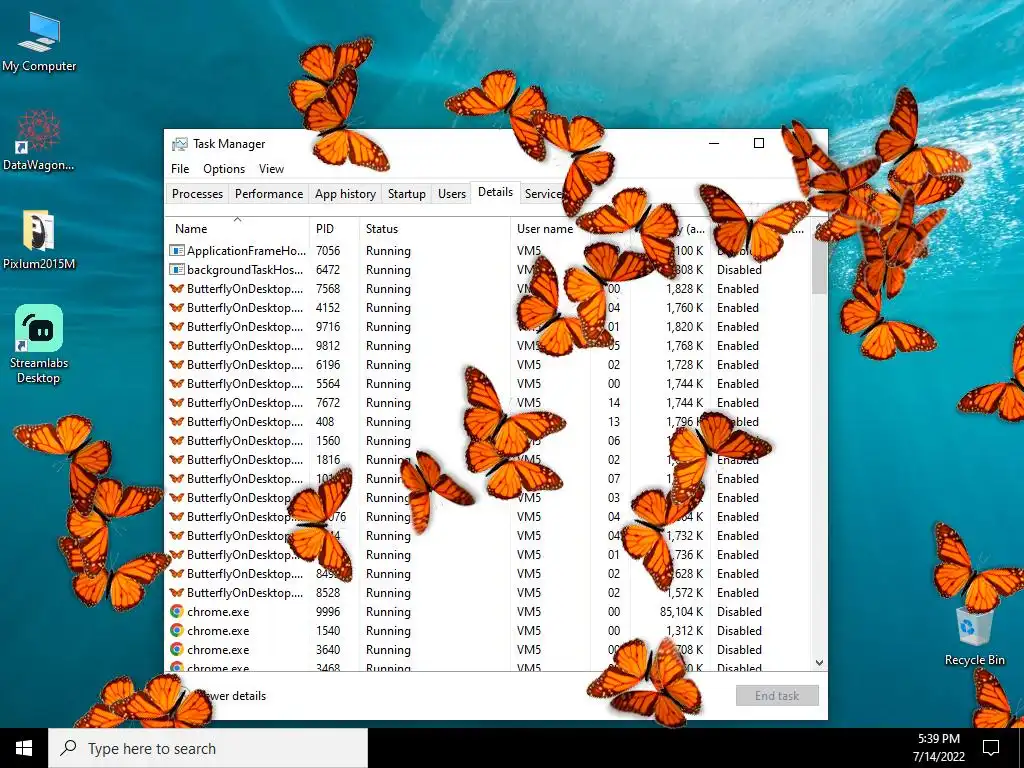Viewport: 1024px width, 768px height.
Task: Click the memory value 1,828 K
Action: tap(684, 288)
